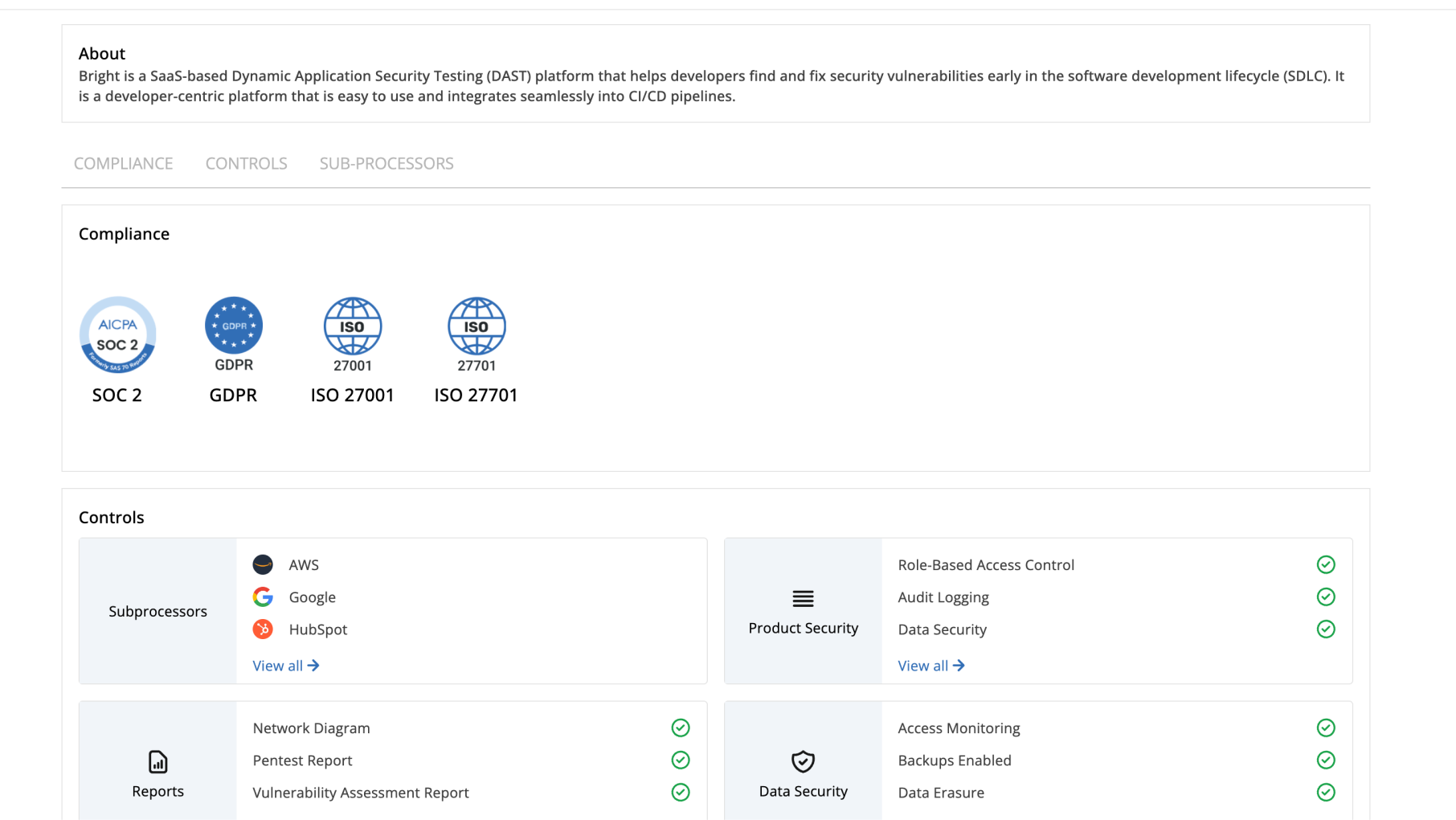Switch to the COMPLIANCE tab

point(123,163)
